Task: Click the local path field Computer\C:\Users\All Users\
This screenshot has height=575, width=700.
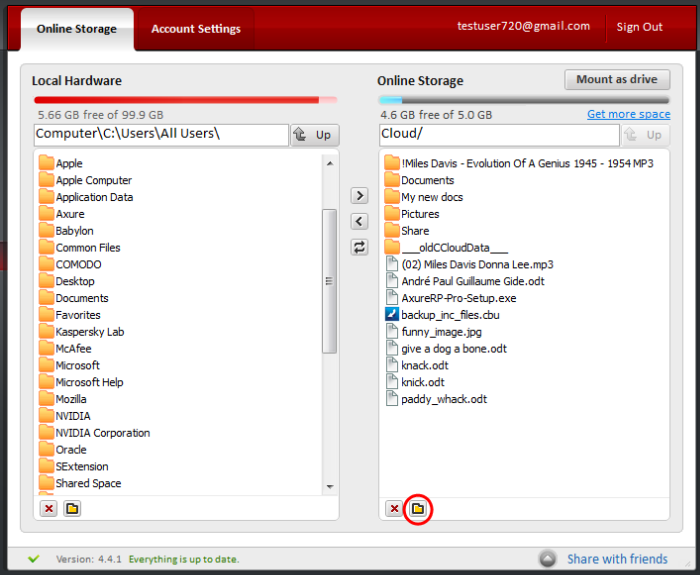Action: pos(161,135)
